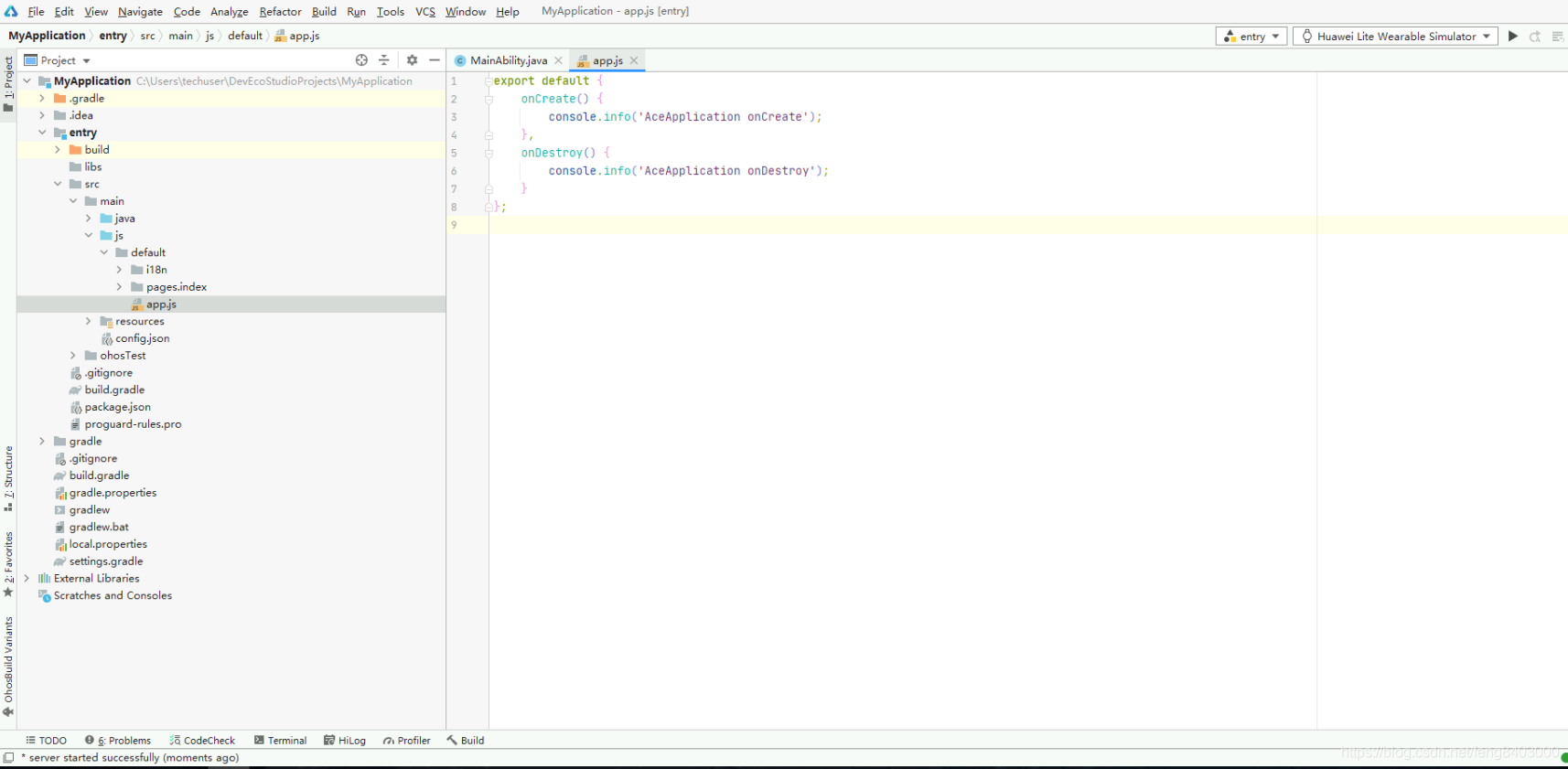Expand the .idea folder
The image size is (1568, 769).
(x=42, y=115)
